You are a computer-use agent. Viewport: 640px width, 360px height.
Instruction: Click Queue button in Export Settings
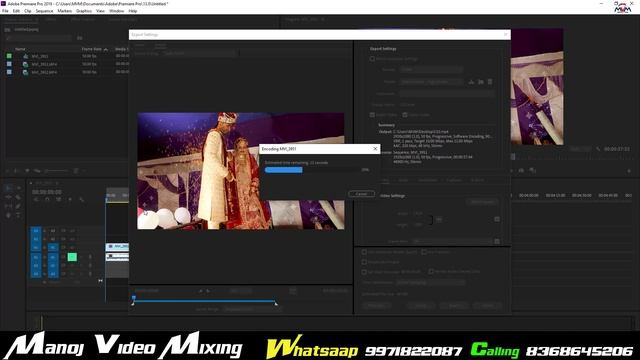point(421,305)
